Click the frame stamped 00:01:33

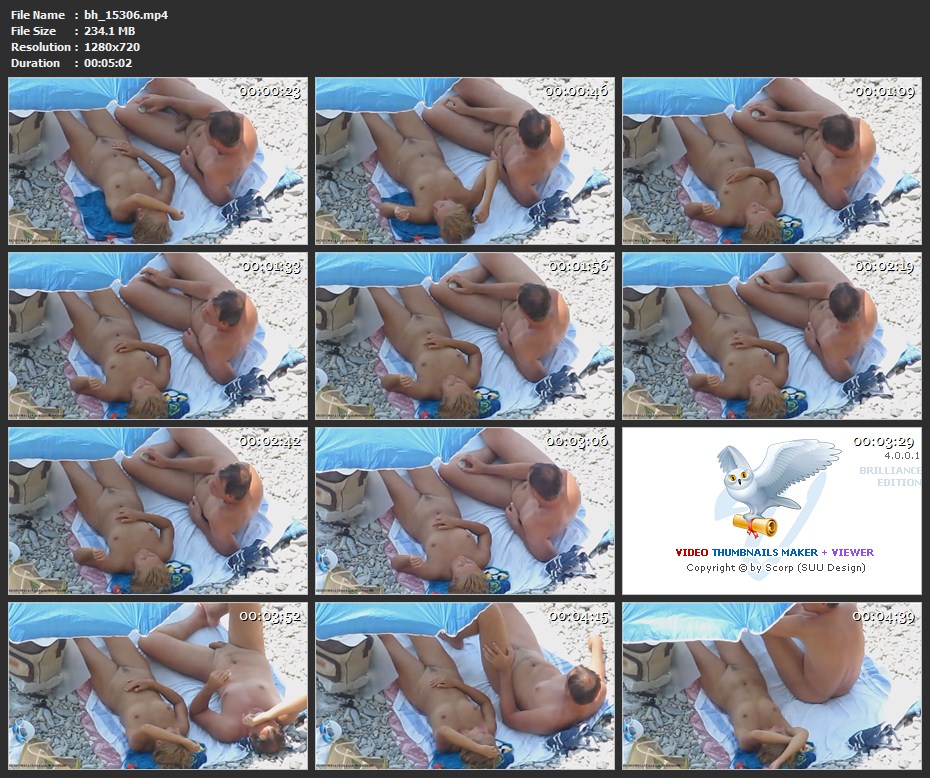(158, 336)
